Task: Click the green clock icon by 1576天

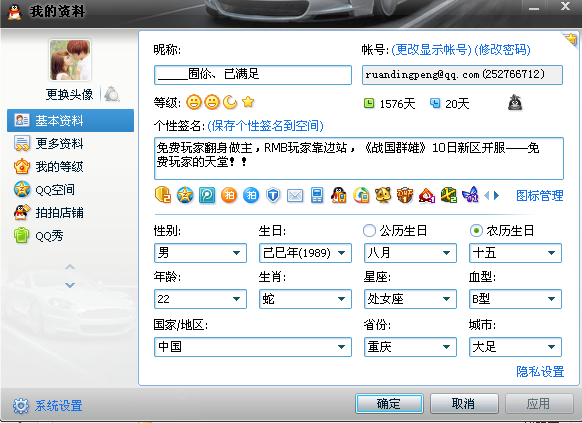Action: click(369, 103)
